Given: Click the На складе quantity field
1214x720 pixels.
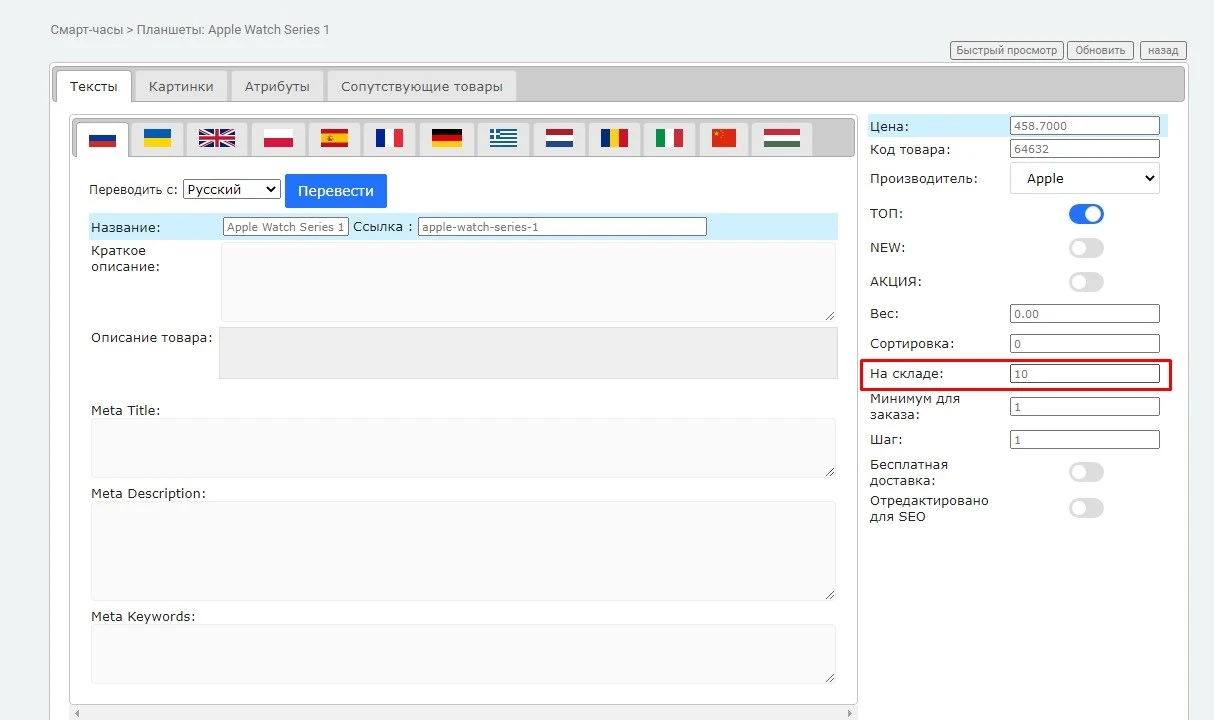Looking at the screenshot, I should (1084, 374).
